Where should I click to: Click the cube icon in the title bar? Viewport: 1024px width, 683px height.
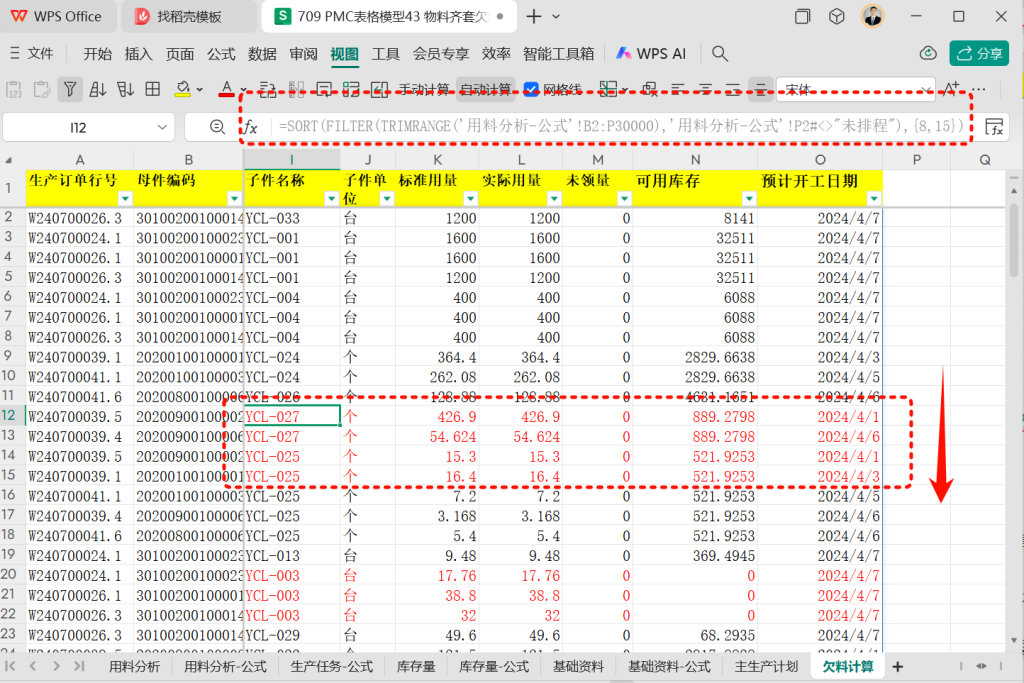837,16
